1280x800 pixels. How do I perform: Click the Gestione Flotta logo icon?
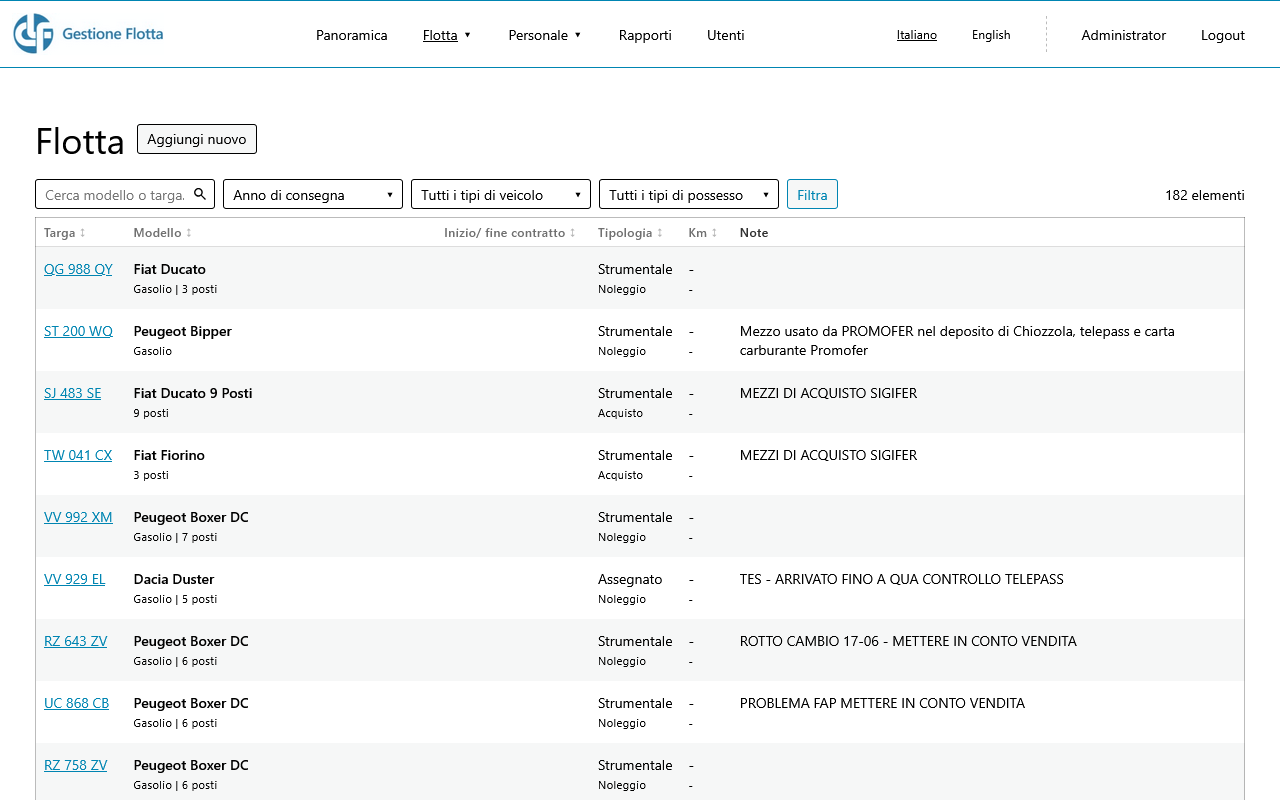(x=33, y=34)
